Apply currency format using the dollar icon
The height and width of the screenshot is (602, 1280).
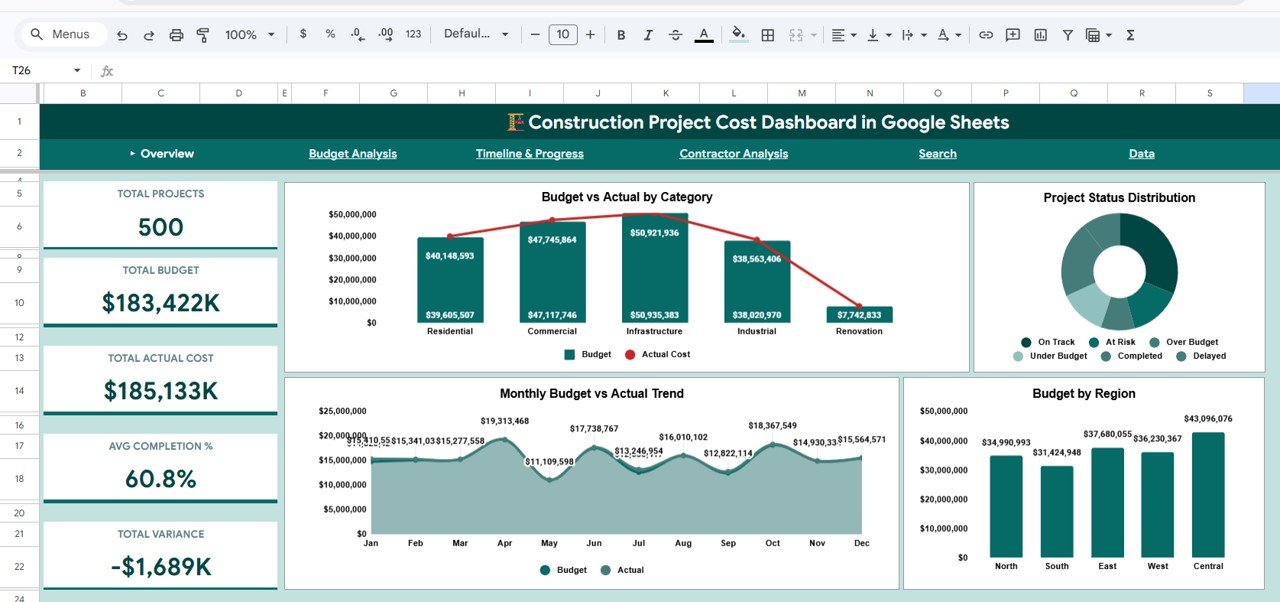coord(303,34)
